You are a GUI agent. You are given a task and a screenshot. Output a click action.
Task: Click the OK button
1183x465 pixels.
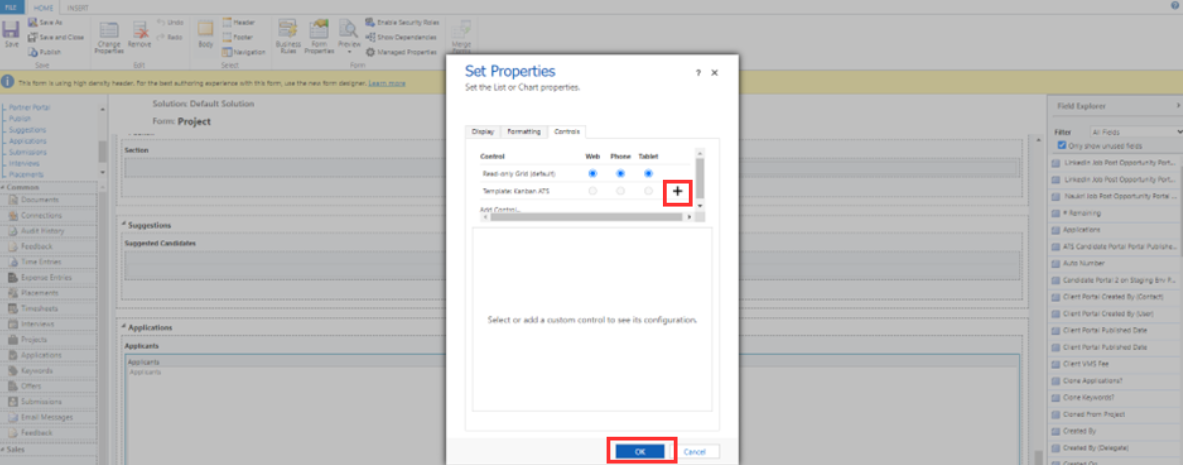click(x=640, y=451)
